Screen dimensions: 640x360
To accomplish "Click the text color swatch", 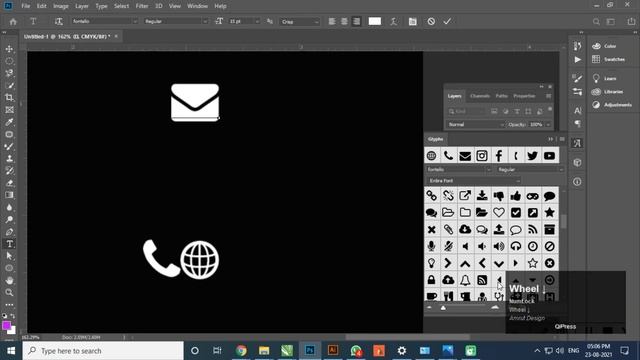I will 375,21.
